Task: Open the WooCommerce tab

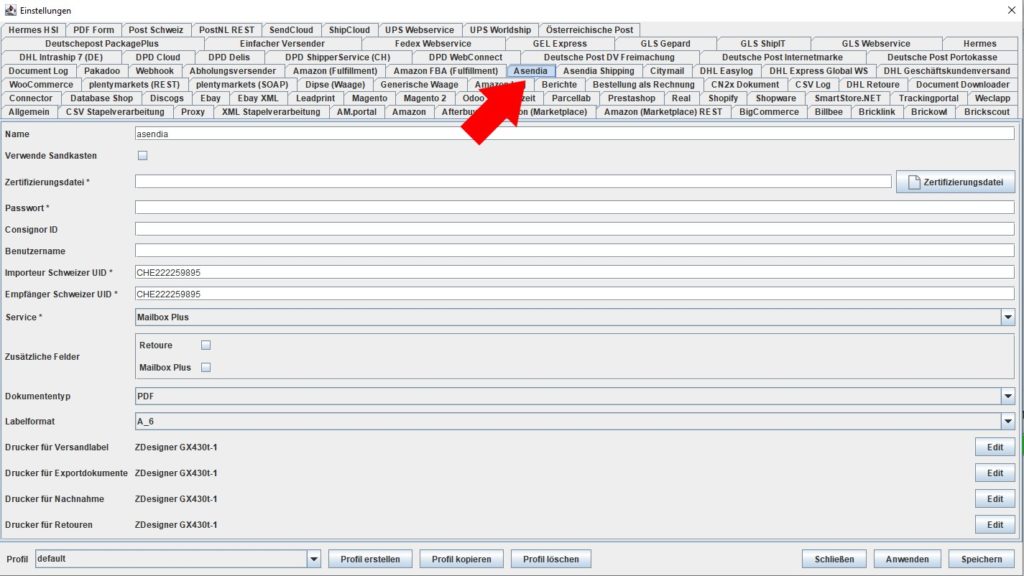Action: (41, 84)
